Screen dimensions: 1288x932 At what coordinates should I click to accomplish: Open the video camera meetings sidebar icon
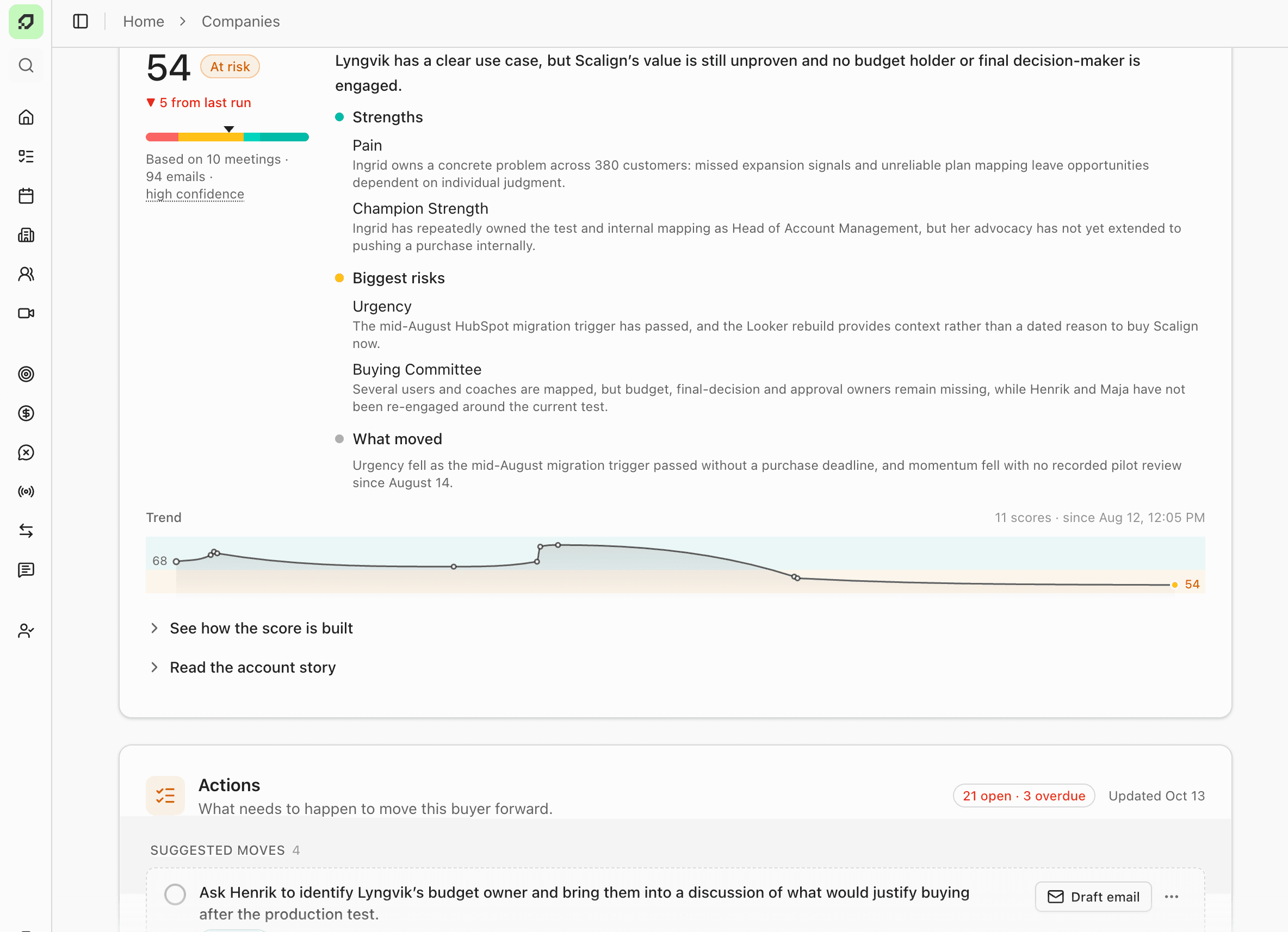(x=26, y=313)
